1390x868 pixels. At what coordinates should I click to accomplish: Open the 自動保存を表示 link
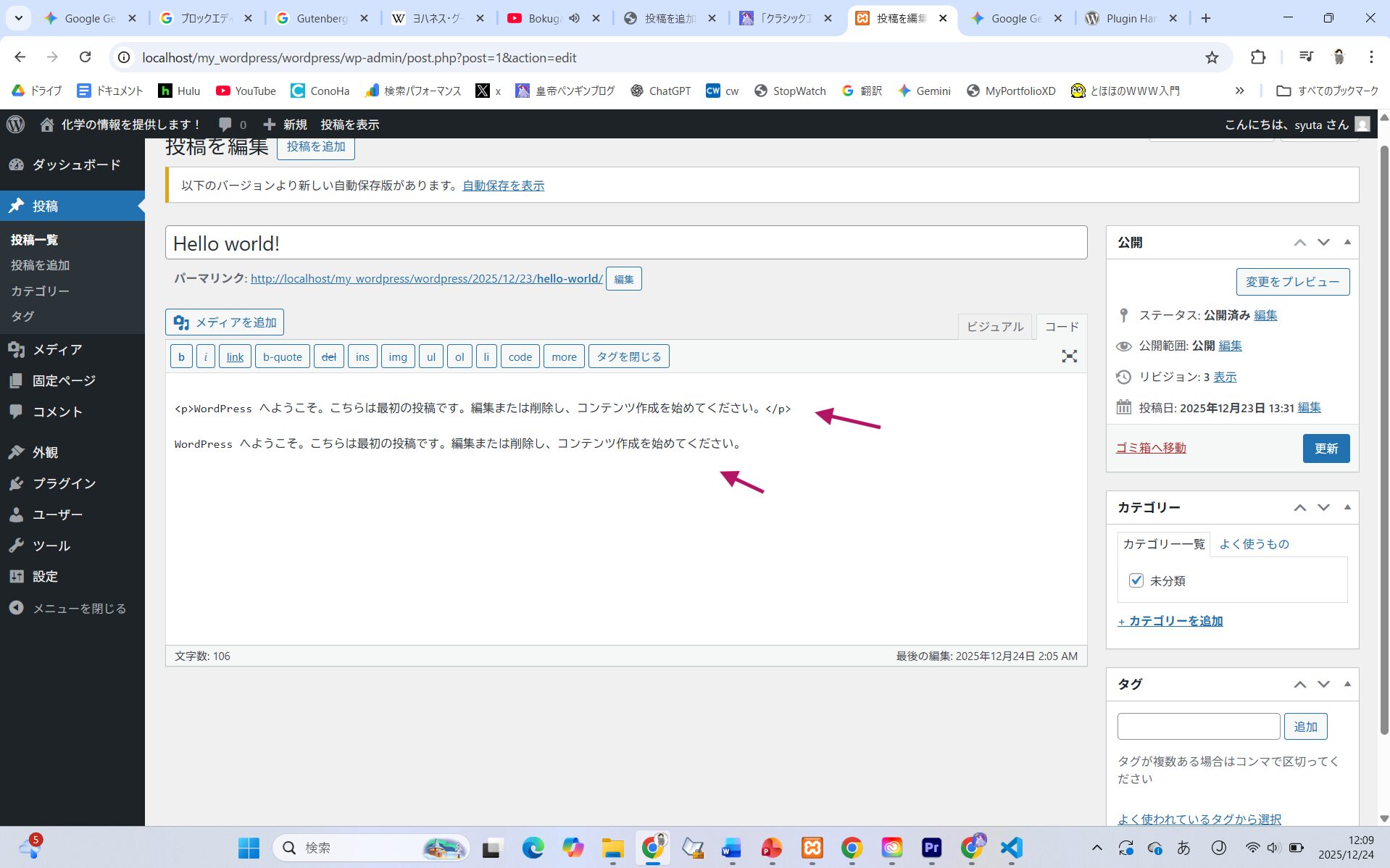point(503,185)
